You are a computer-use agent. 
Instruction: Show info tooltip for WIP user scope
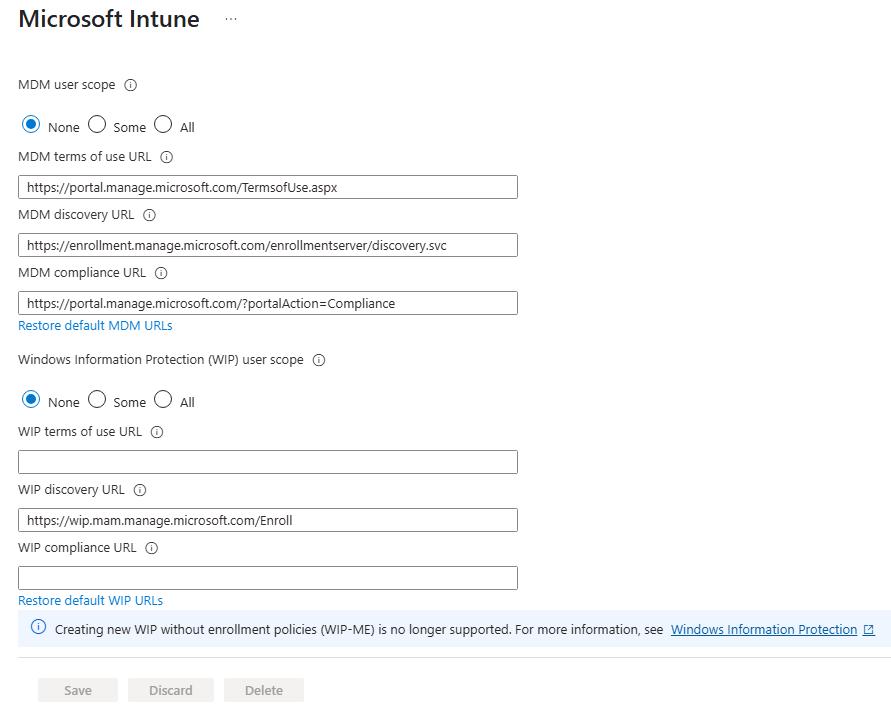(319, 360)
